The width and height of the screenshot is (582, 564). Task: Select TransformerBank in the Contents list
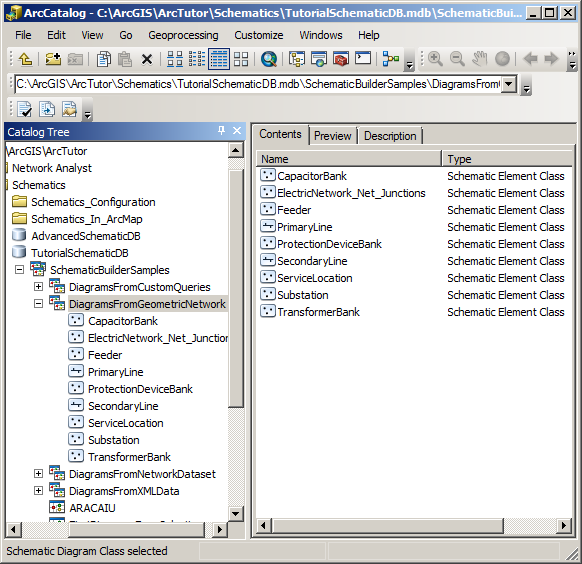[318, 312]
